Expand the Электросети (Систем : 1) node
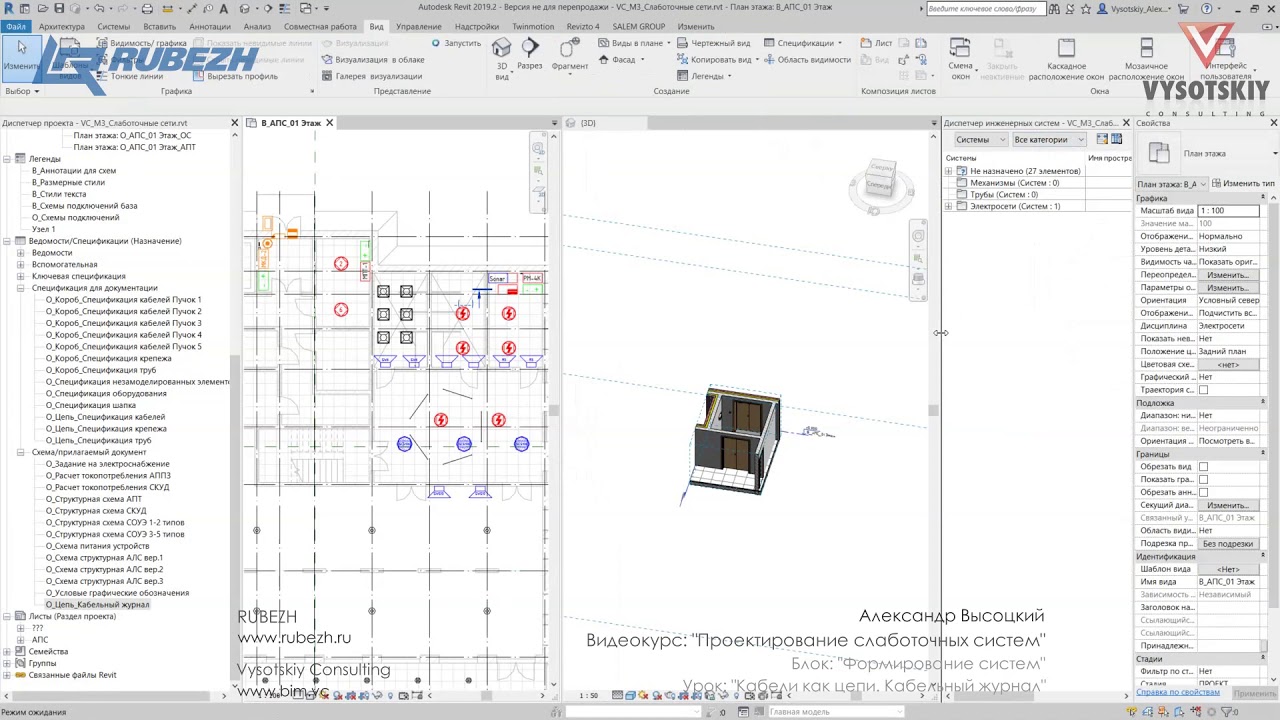Image resolution: width=1280 pixels, height=720 pixels. [949, 206]
